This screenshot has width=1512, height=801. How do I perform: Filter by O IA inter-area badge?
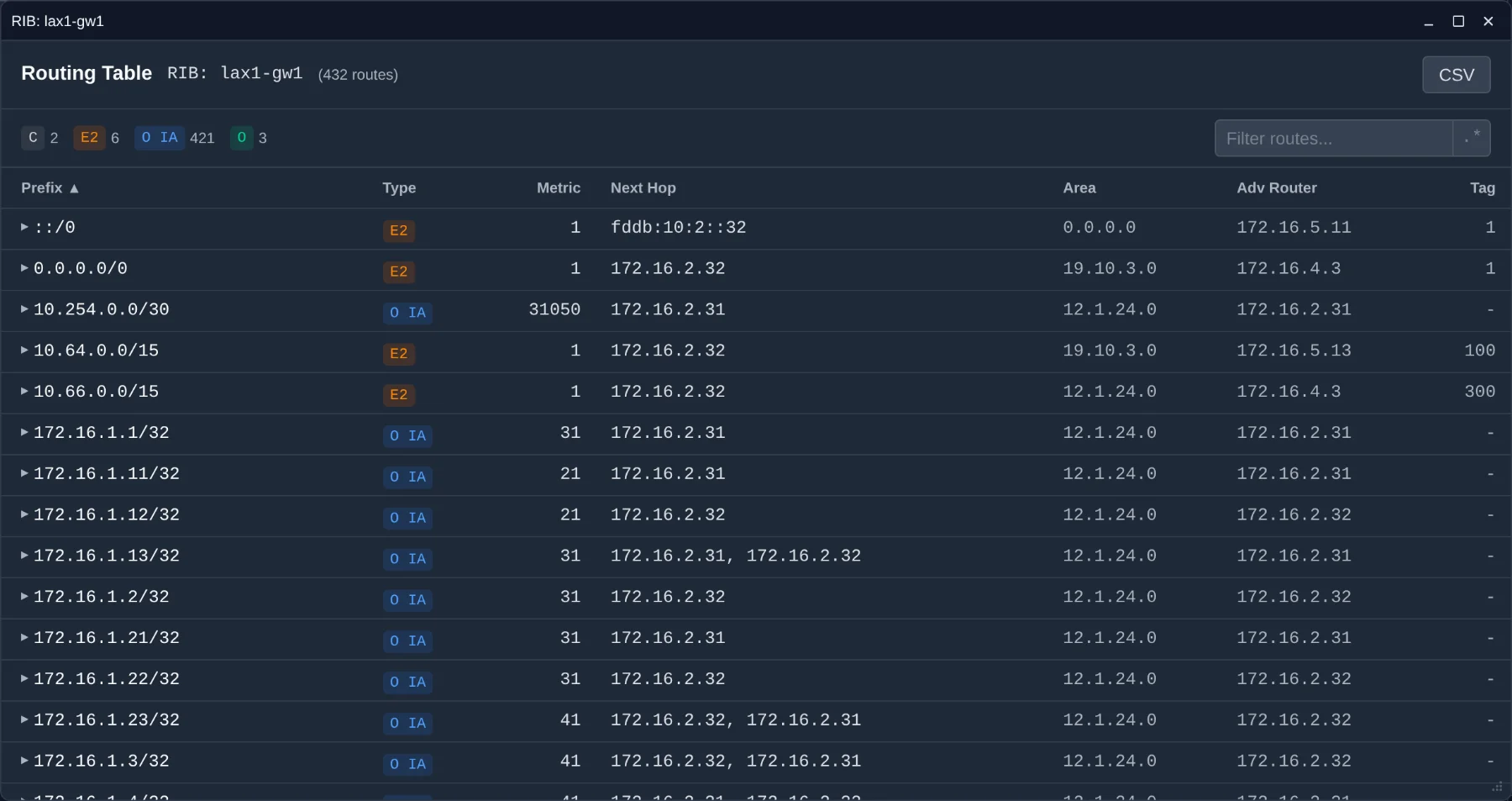[x=160, y=138]
